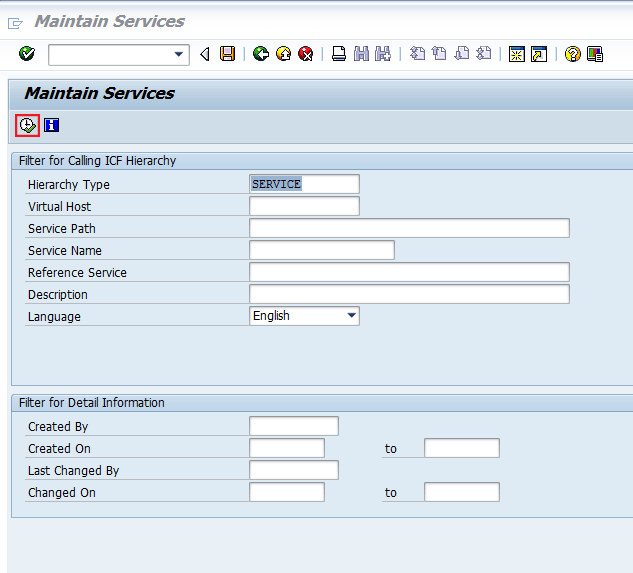Open the menu icon beside window title
The image size is (633, 573).
point(16,21)
